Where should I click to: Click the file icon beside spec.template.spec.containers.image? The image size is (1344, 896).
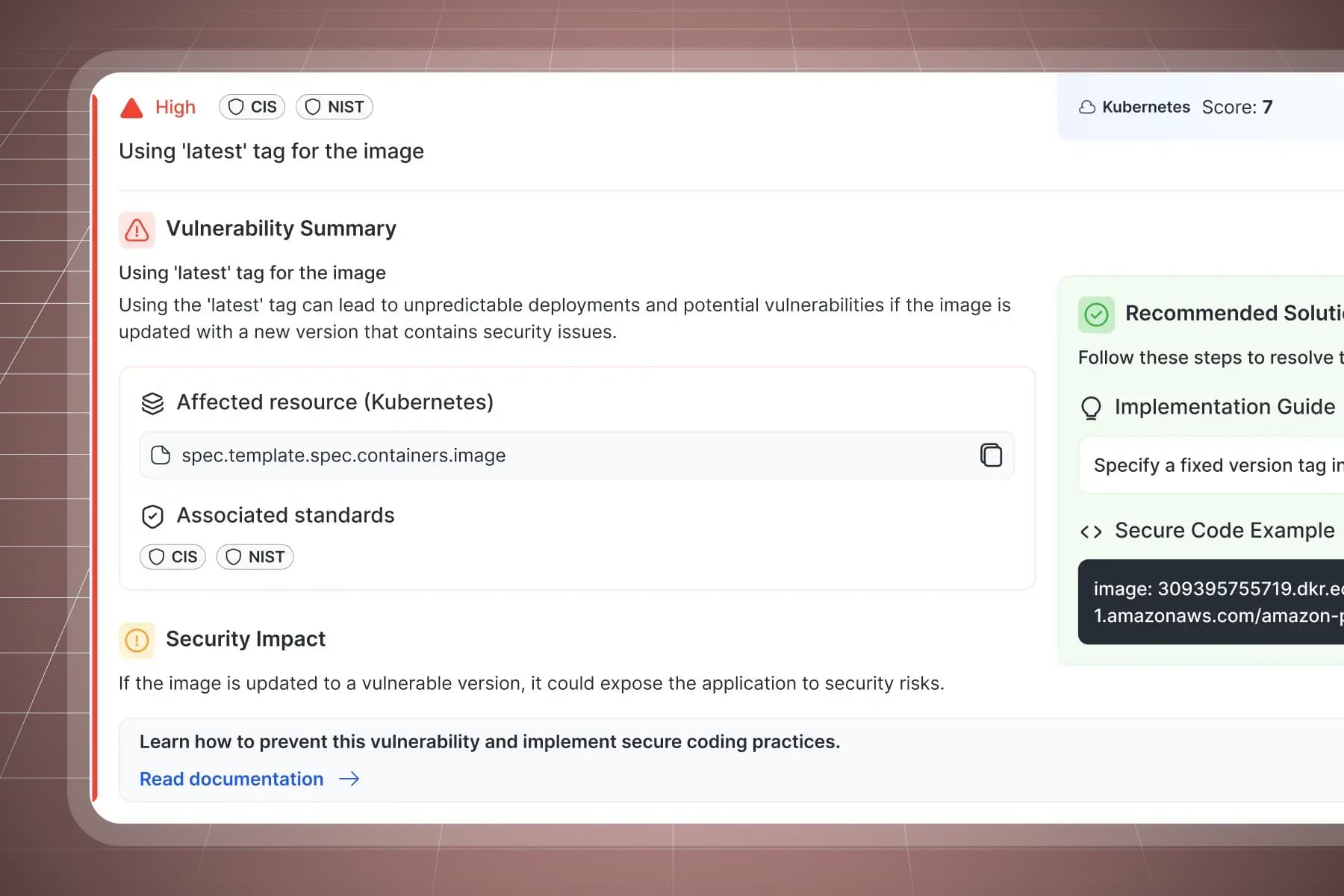161,455
